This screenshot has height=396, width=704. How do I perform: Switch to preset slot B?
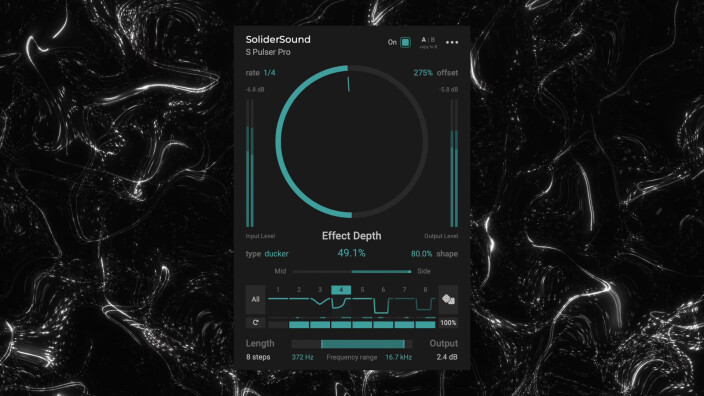[433, 40]
